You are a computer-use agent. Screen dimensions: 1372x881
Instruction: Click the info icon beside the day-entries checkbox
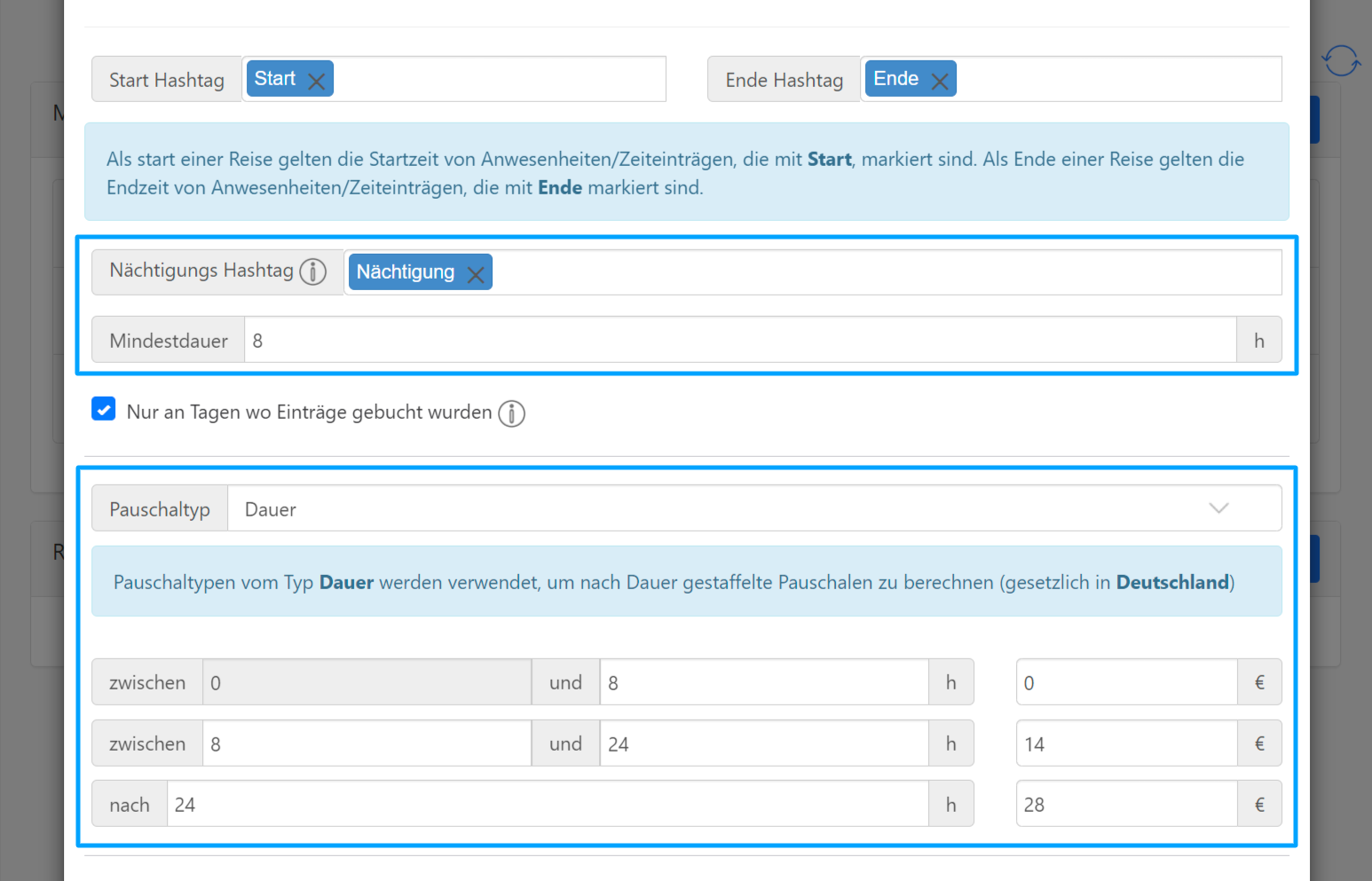(511, 413)
